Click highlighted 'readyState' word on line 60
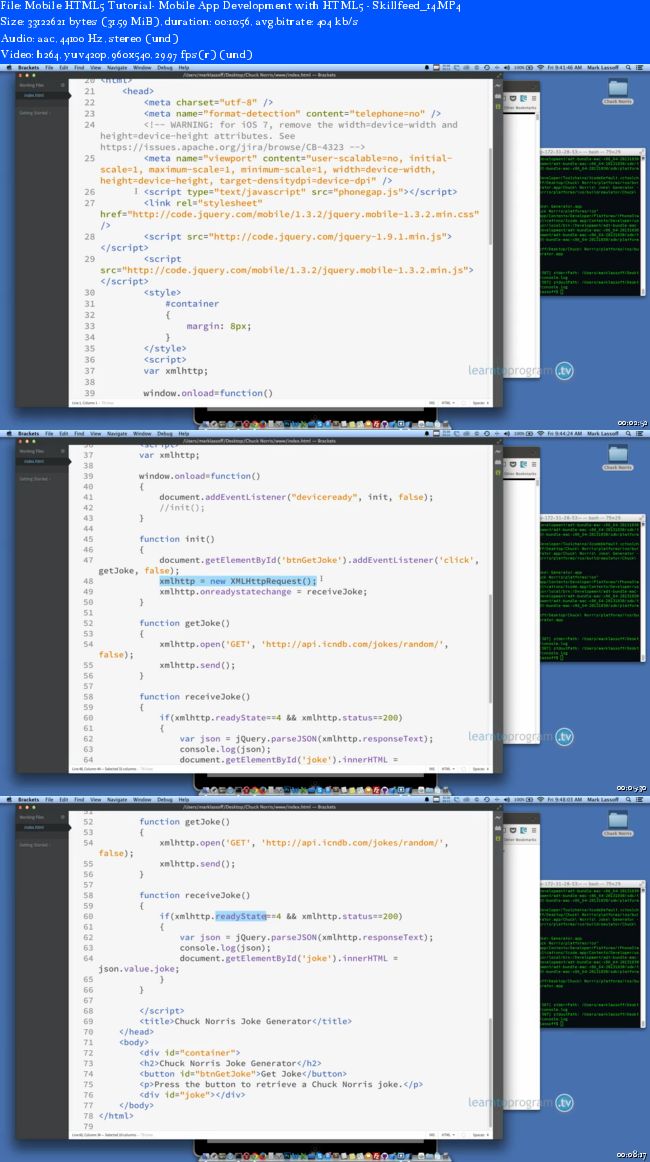 (240, 916)
